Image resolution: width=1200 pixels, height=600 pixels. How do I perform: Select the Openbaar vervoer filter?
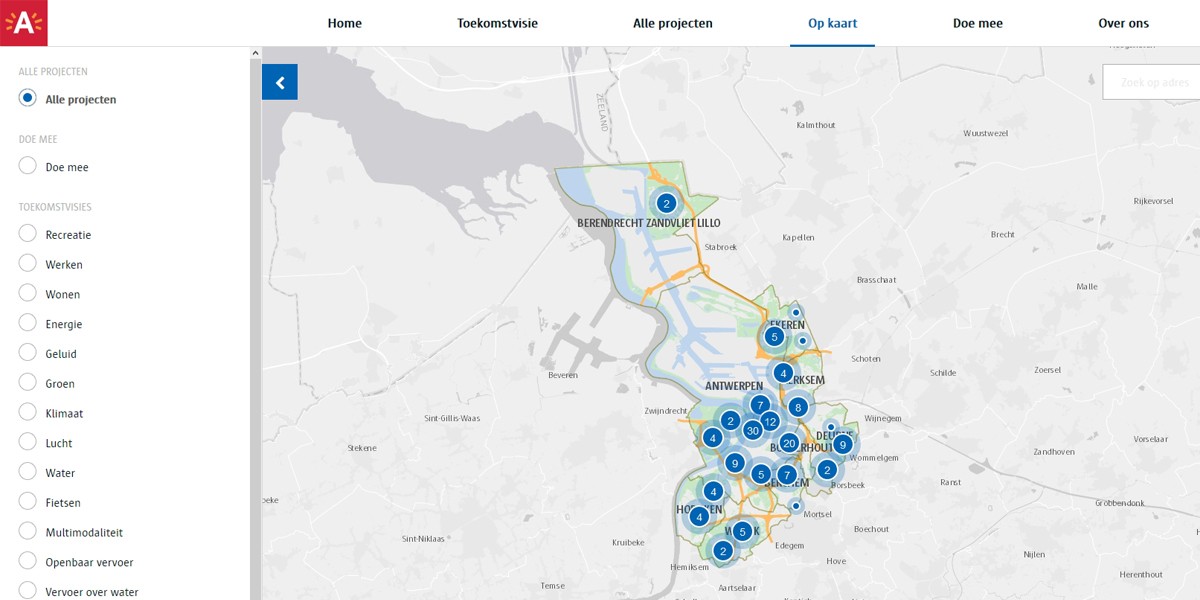(x=28, y=562)
